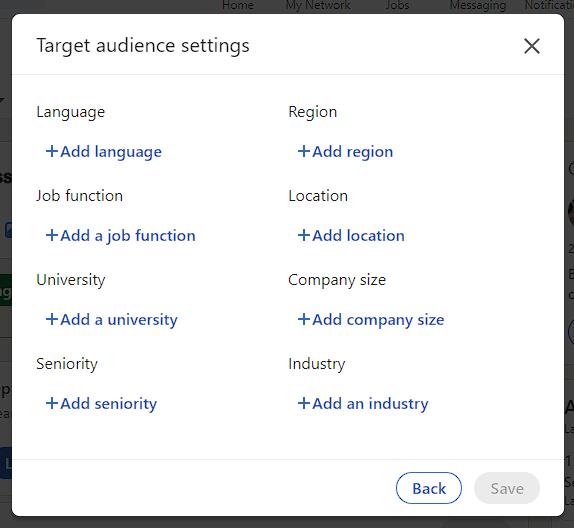Click plus icon beside Add a university
The image size is (574, 528).
[52, 319]
